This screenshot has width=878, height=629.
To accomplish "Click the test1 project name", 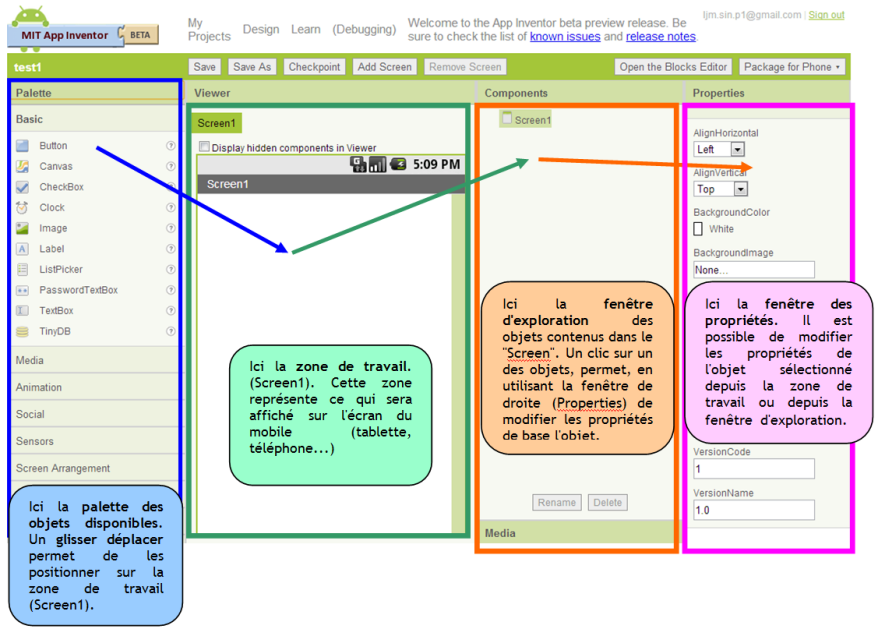I will tap(27, 67).
